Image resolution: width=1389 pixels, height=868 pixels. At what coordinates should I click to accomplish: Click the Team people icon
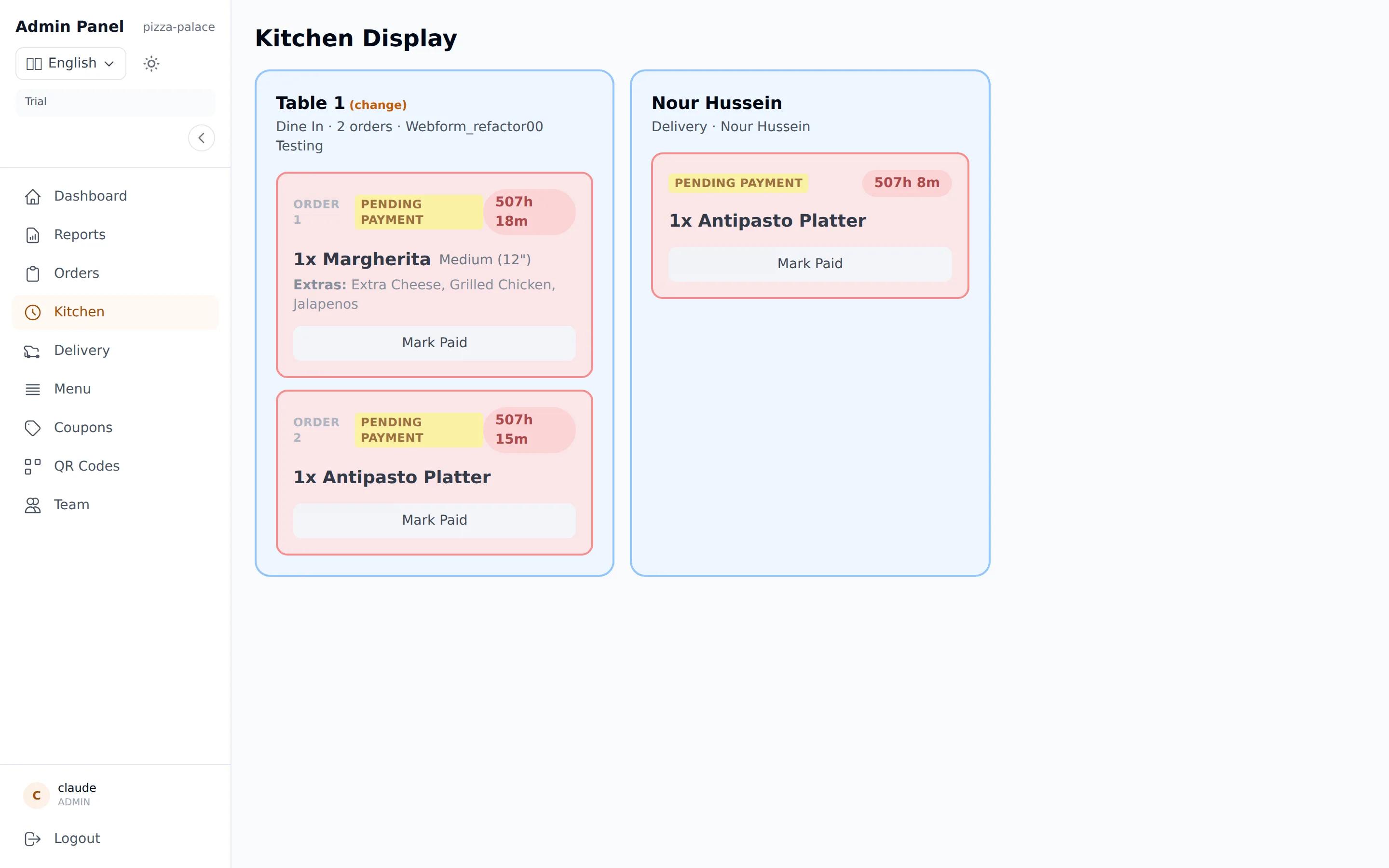pyautogui.click(x=33, y=505)
